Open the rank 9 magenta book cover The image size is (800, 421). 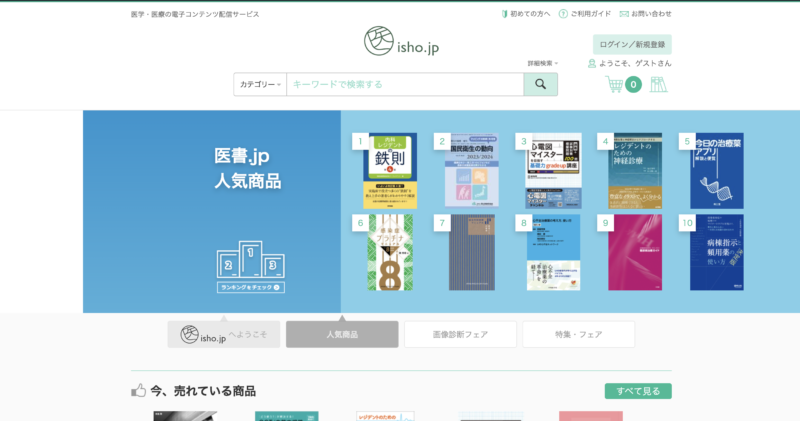click(635, 253)
